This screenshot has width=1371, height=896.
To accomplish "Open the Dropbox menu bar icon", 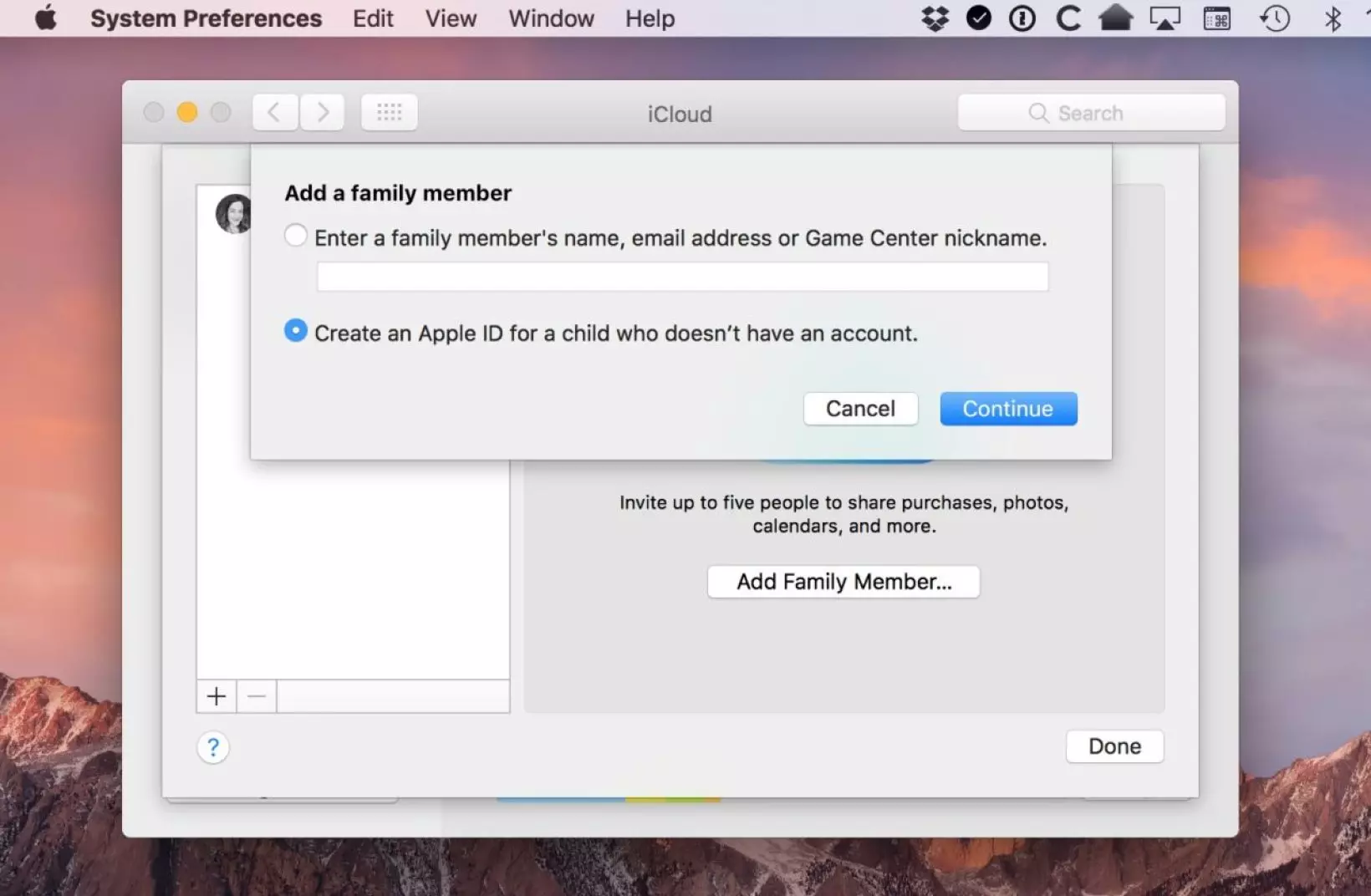I will 935,18.
